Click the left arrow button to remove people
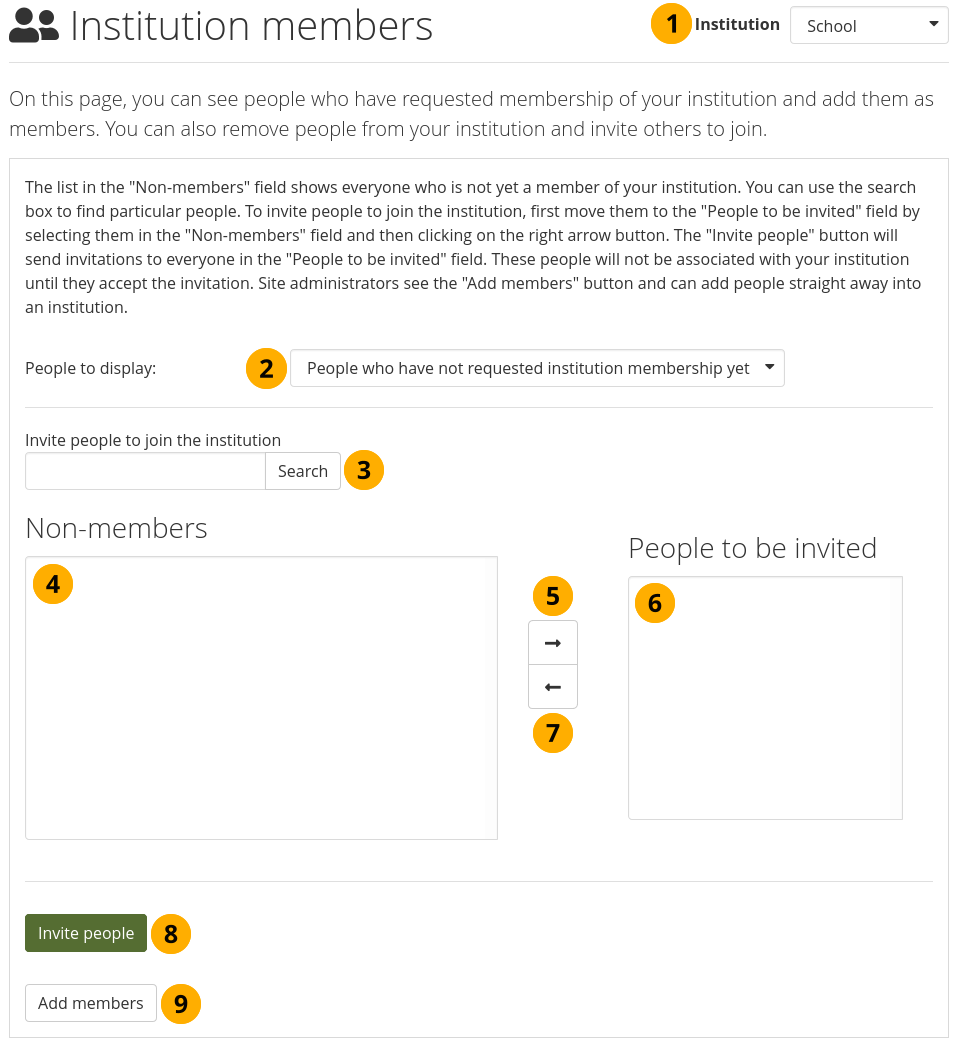Image resolution: width=961 pixels, height=1048 pixels. click(x=553, y=687)
